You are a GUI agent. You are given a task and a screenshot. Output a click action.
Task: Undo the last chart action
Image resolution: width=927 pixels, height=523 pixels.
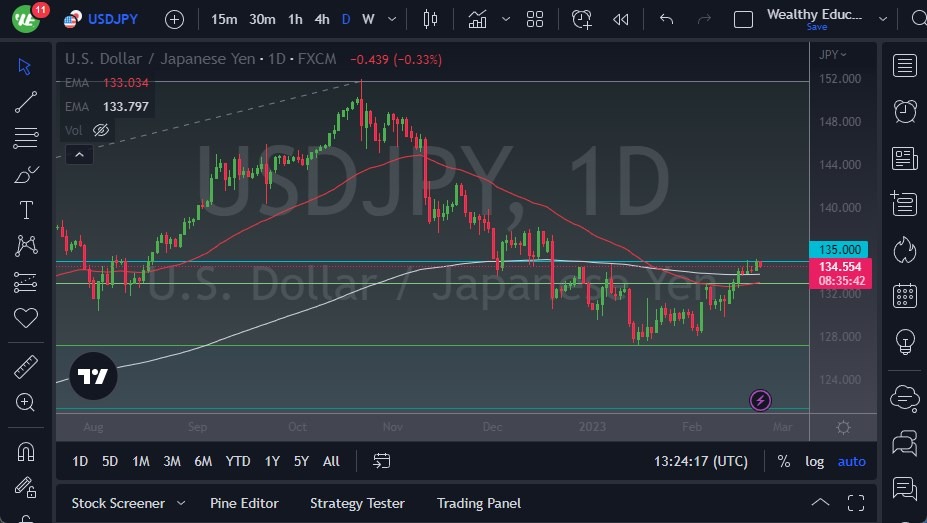click(x=666, y=20)
